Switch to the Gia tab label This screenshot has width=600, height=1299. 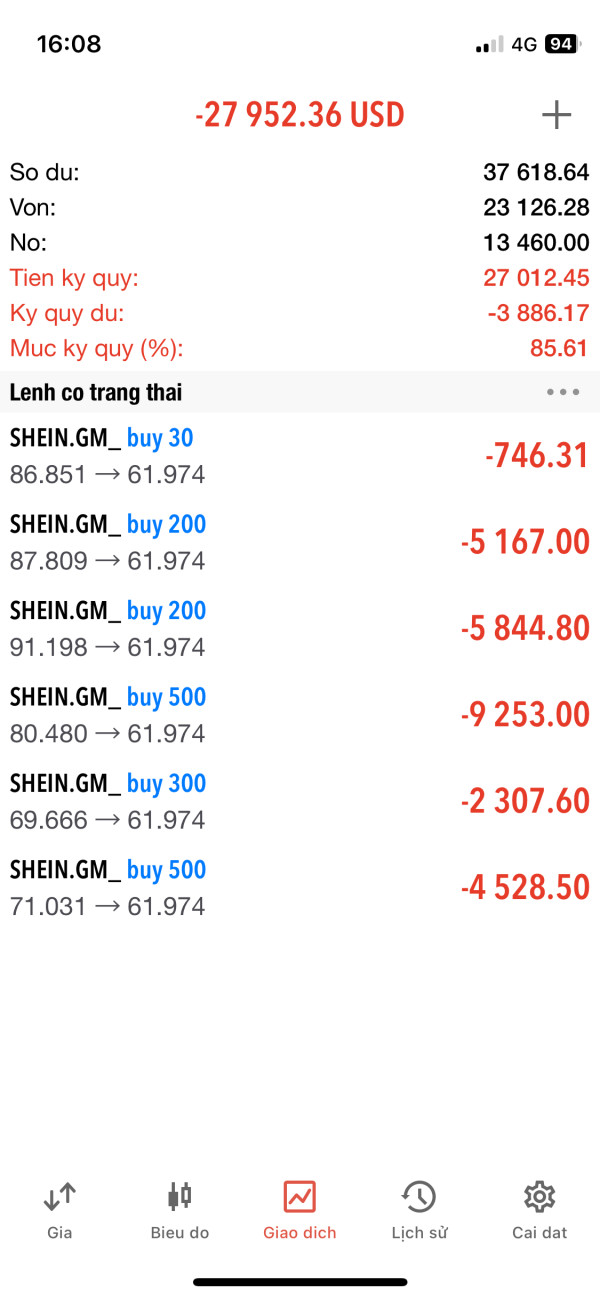pos(60,1233)
